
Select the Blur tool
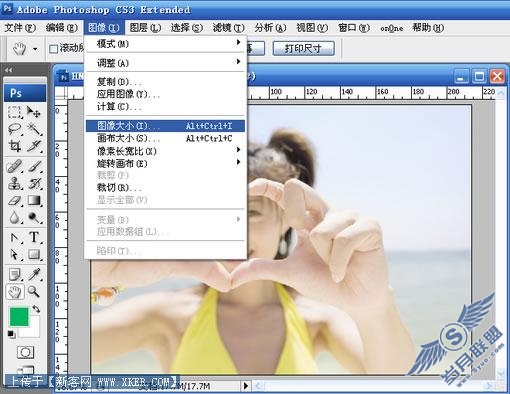[x=15, y=218]
